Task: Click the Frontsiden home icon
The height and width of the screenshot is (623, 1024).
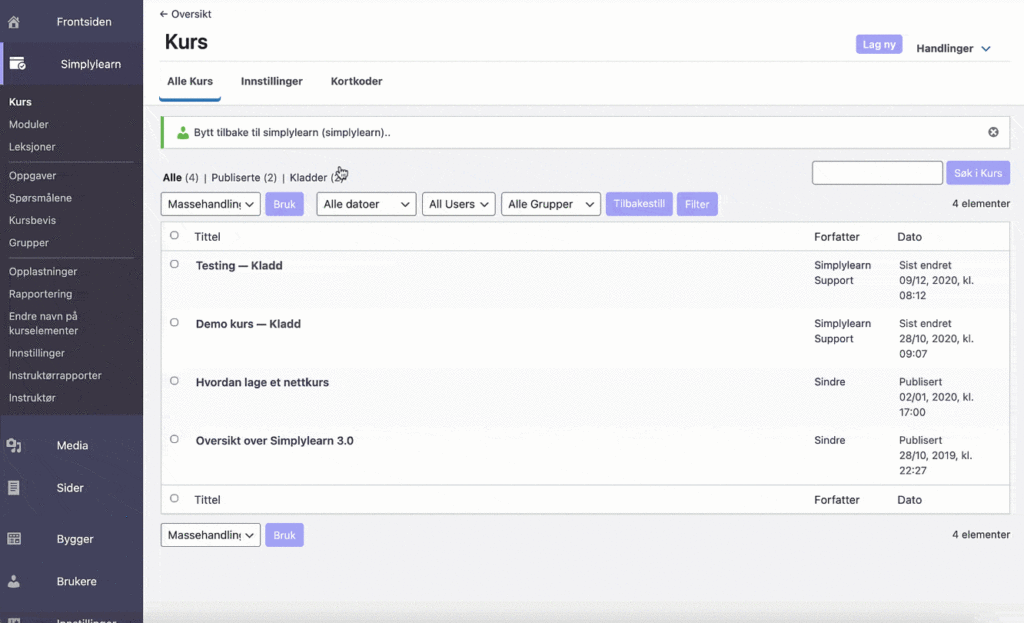Action: coord(14,22)
